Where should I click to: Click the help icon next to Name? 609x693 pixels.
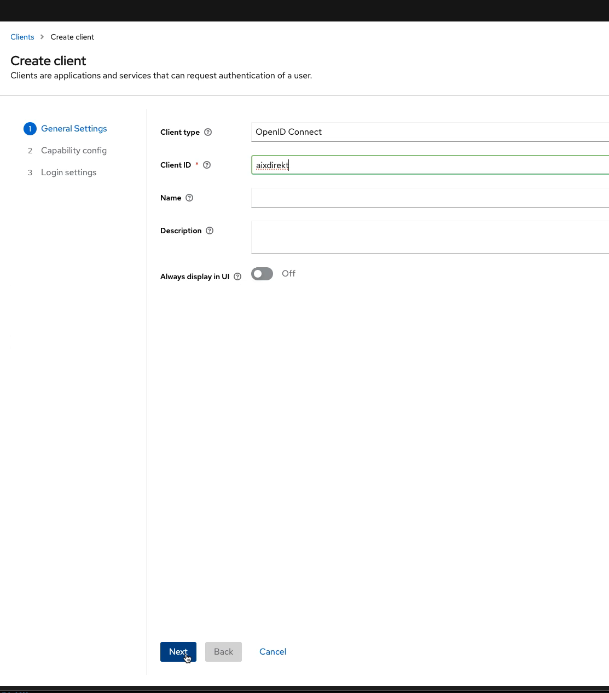190,198
